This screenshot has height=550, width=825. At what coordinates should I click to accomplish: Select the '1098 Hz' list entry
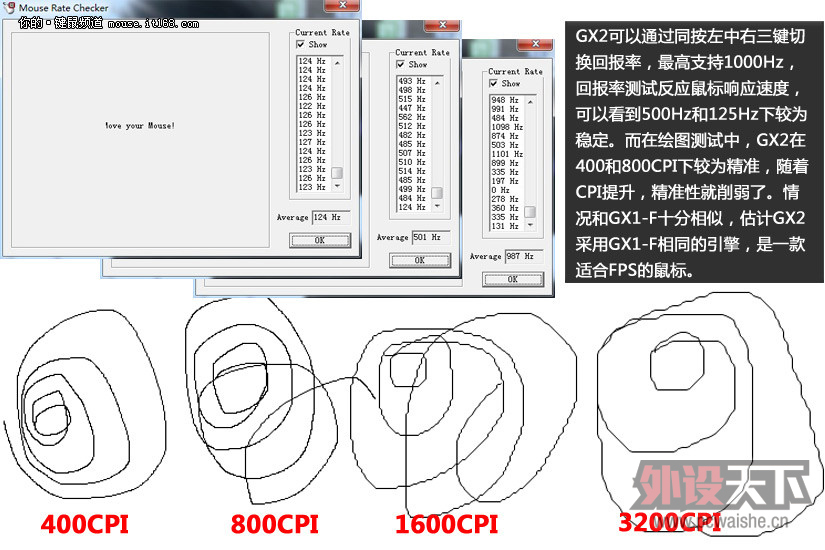(507, 127)
